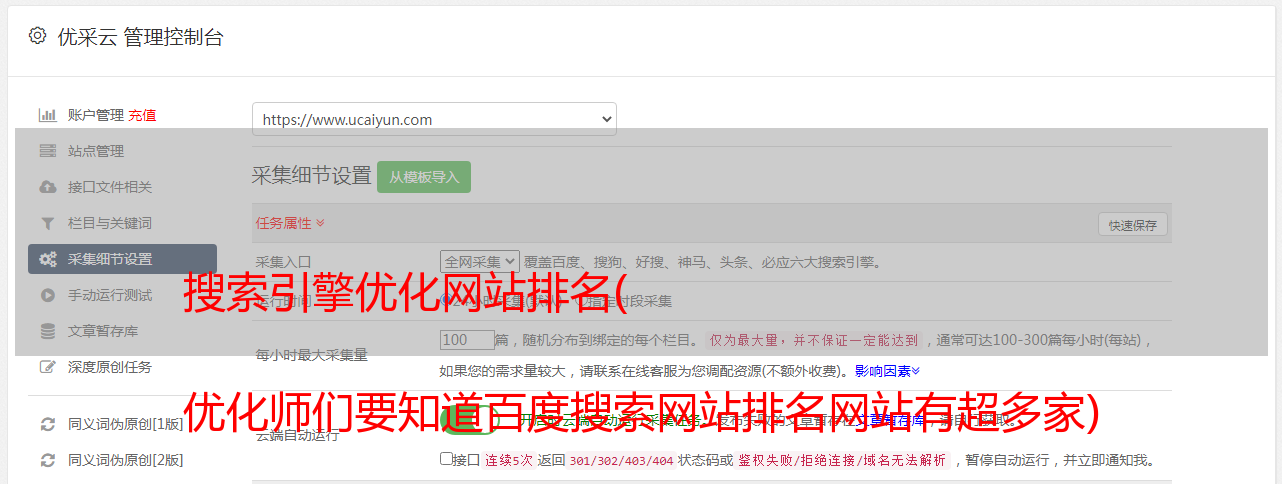Check the 接口 error-pause checkbox
The height and width of the screenshot is (484, 1282).
(446, 459)
